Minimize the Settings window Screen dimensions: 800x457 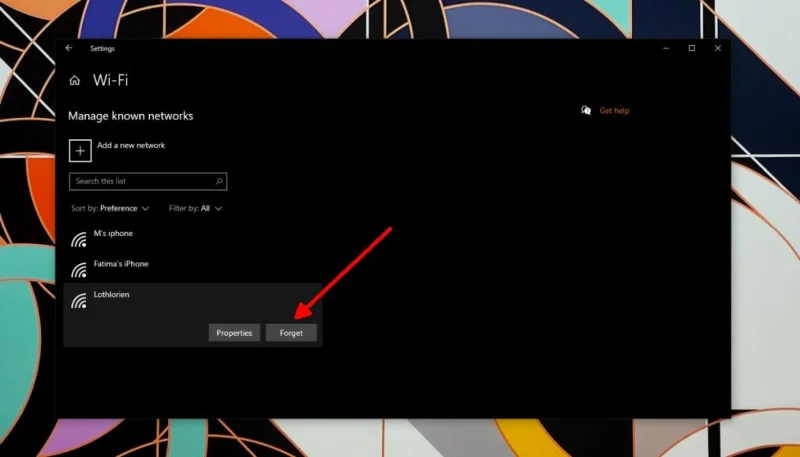coord(666,48)
